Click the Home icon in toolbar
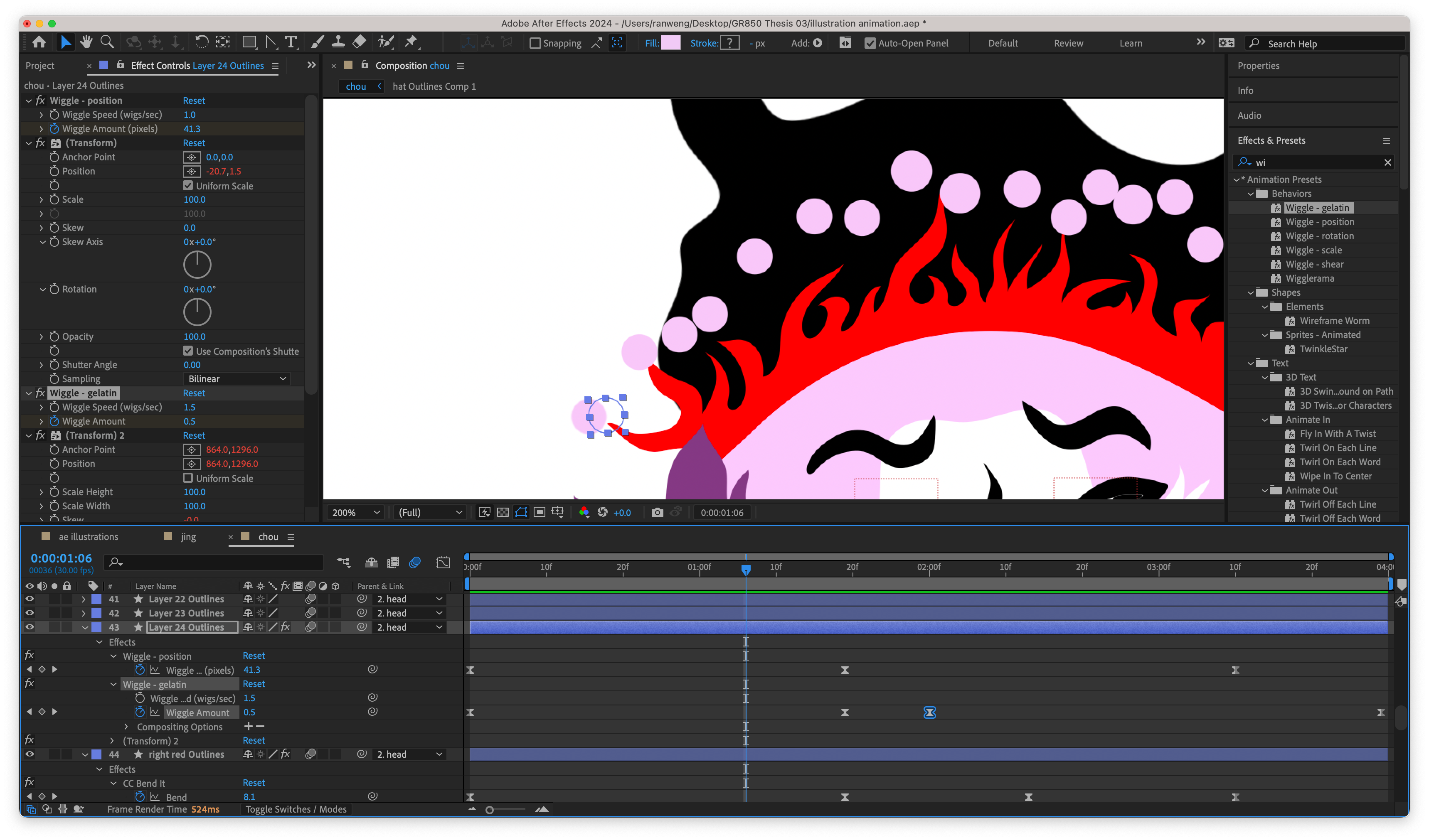 click(x=39, y=42)
